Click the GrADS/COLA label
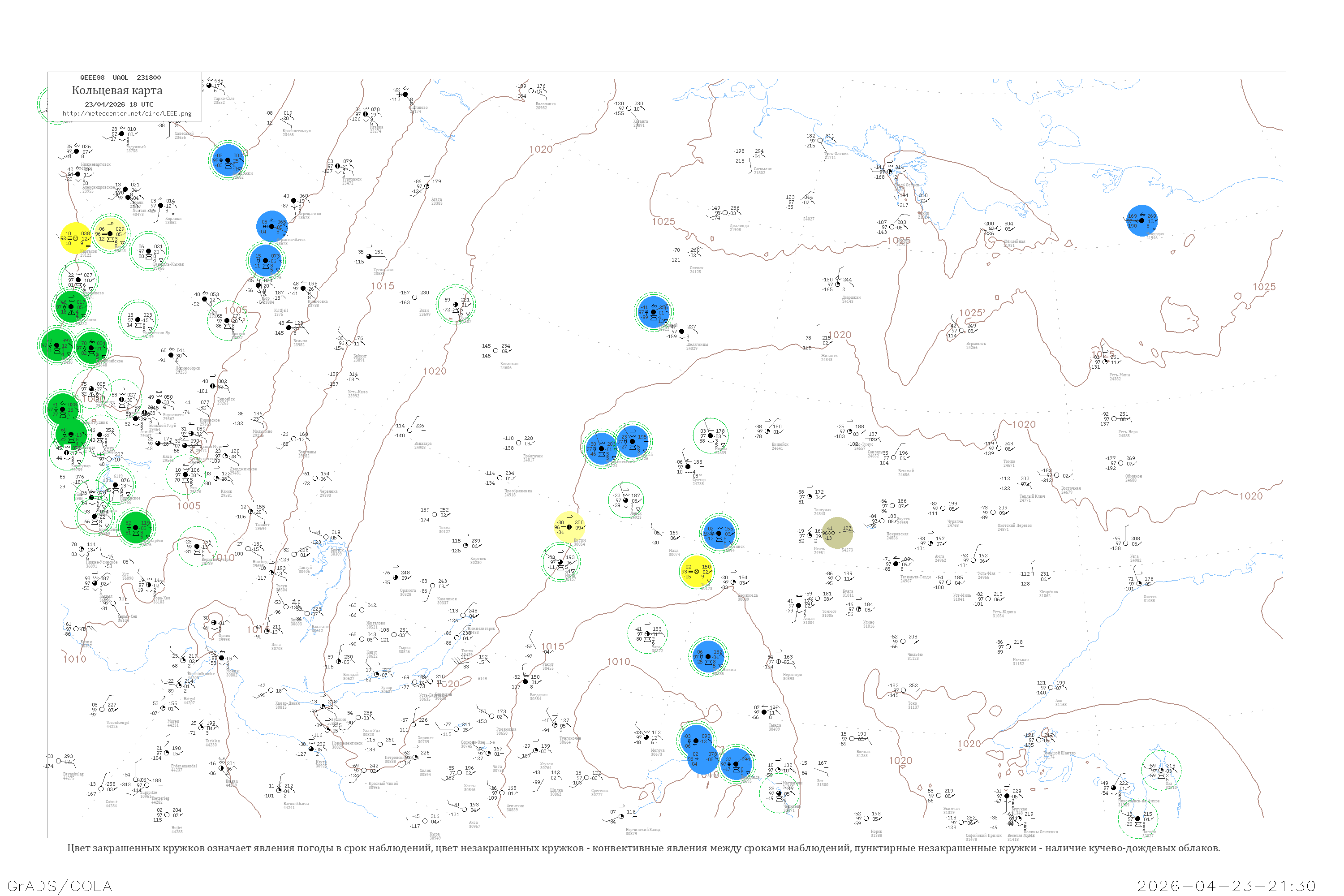Image resolution: width=1344 pixels, height=896 pixels. [x=59, y=886]
